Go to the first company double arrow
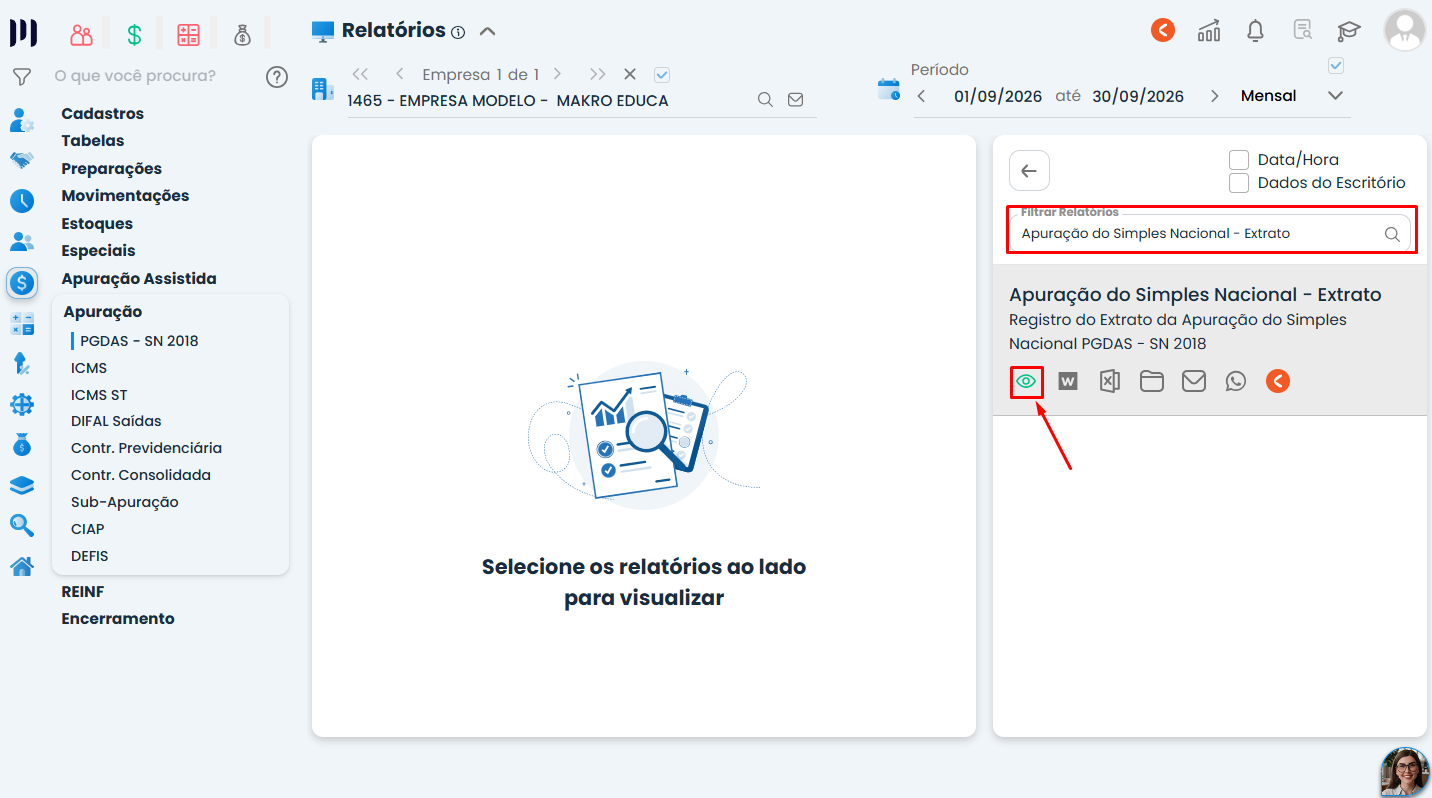Viewport: 1432px width, 798px height. pyautogui.click(x=361, y=74)
